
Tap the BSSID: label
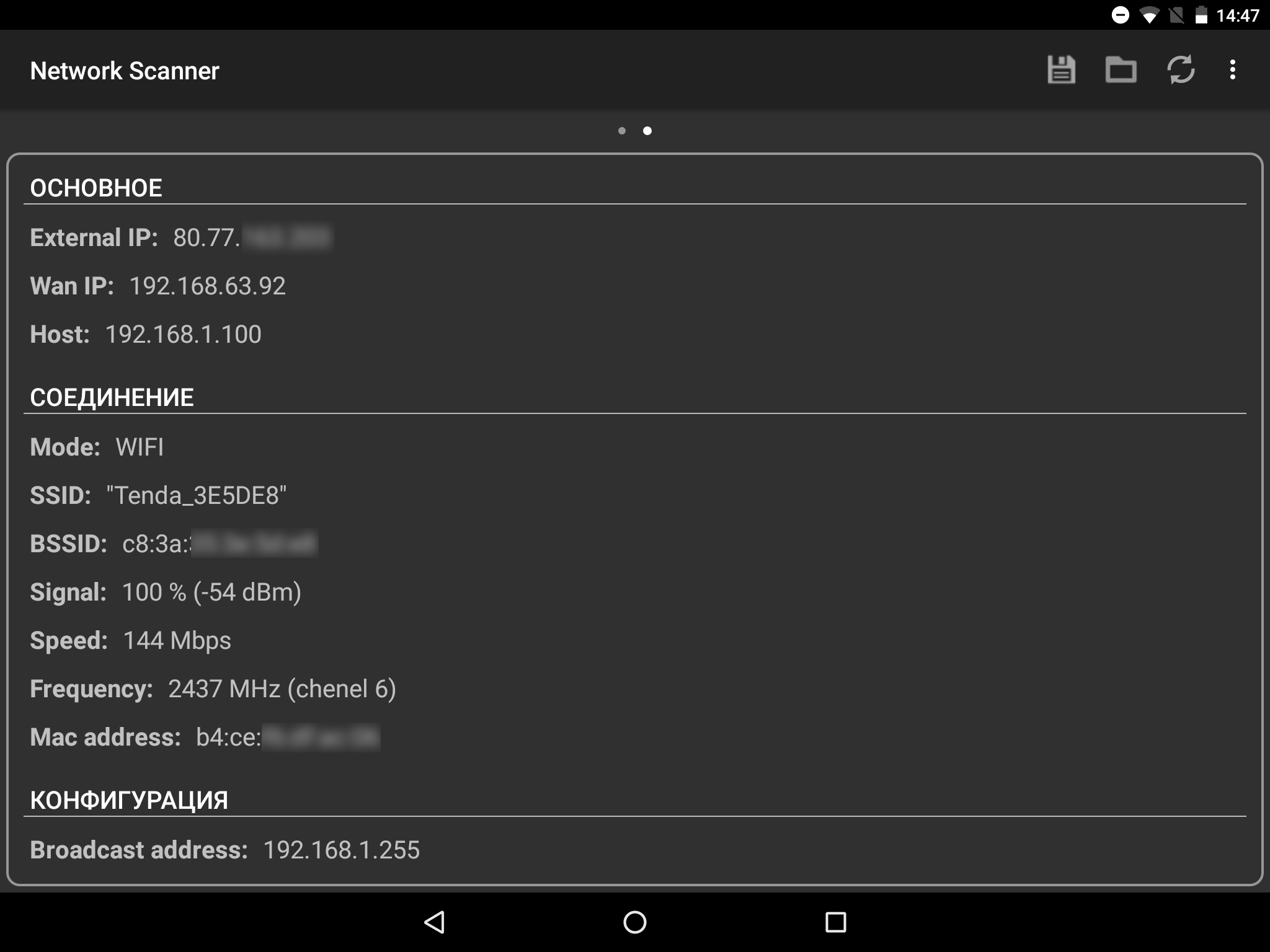click(69, 544)
